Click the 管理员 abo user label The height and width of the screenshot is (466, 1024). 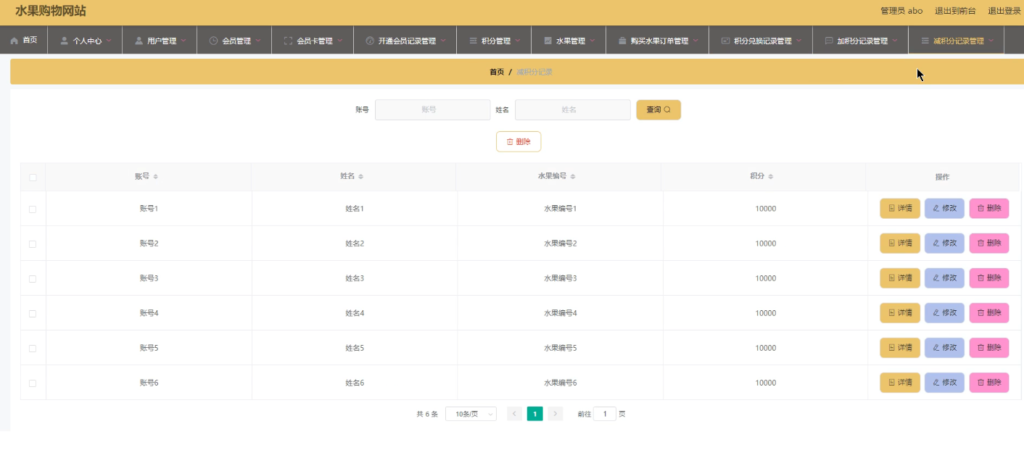point(901,11)
